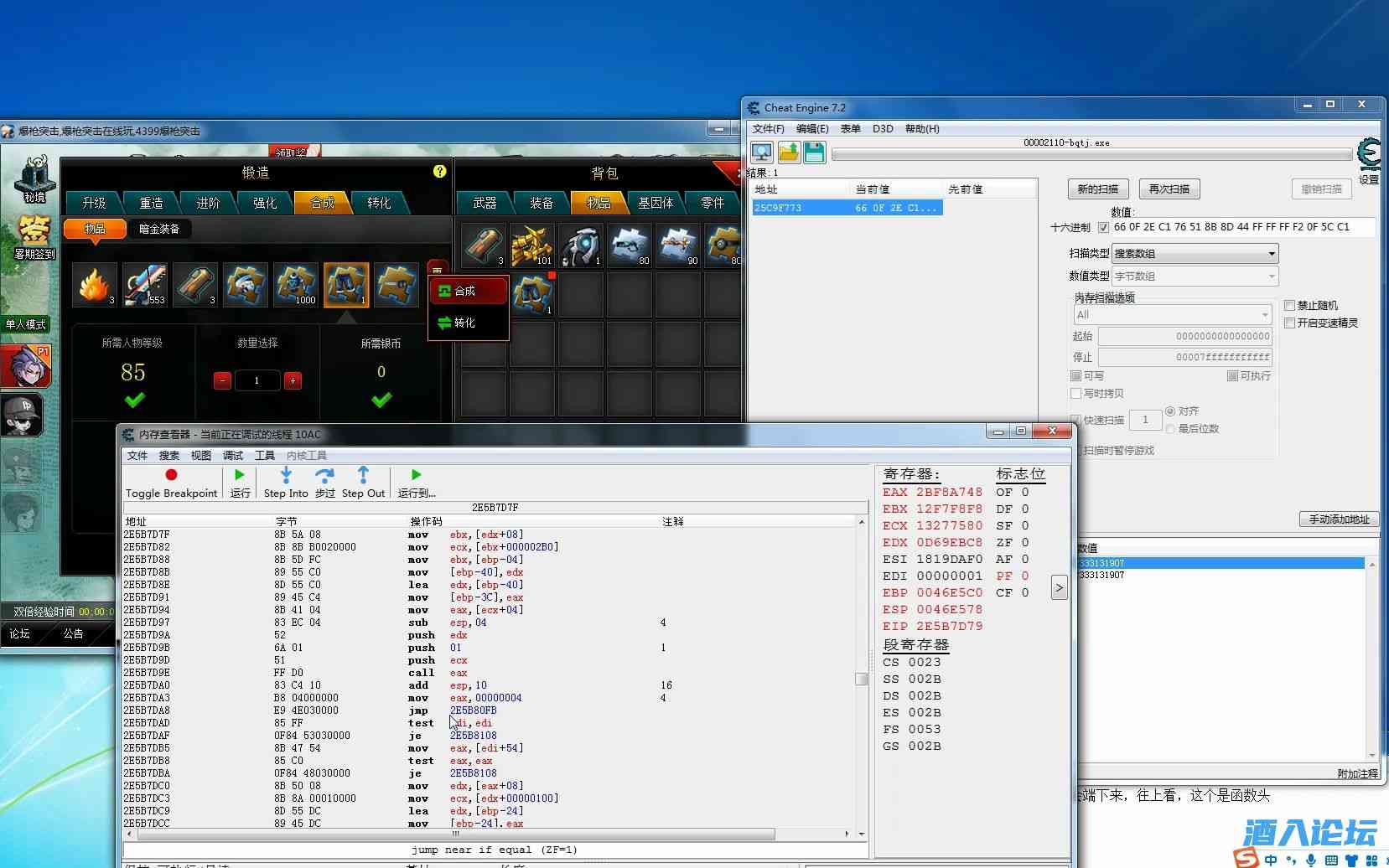Expand registers panel with the arrow button
Image resolution: width=1389 pixels, height=868 pixels.
[1059, 588]
